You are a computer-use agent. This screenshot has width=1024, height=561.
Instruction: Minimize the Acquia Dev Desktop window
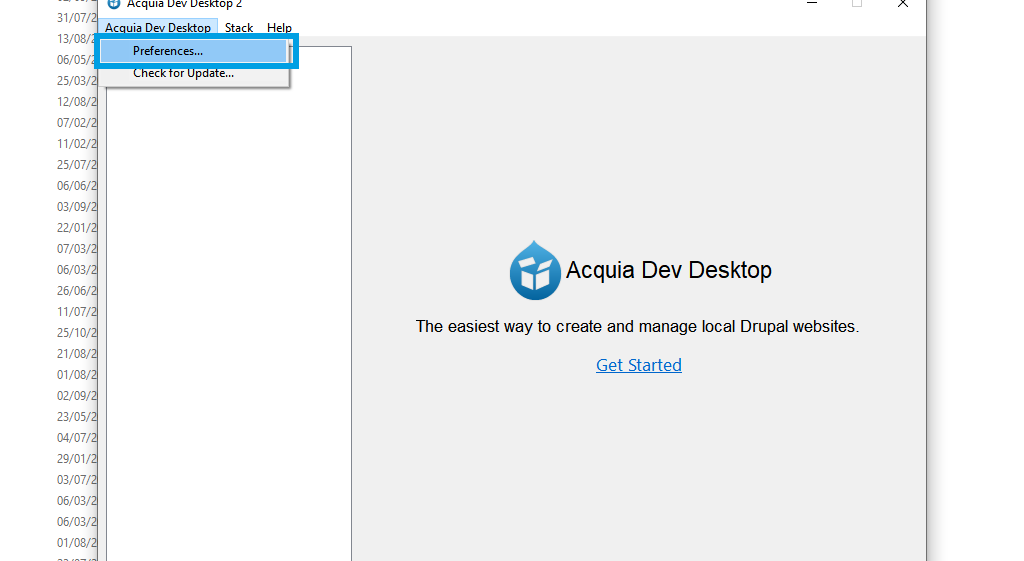[812, 4]
